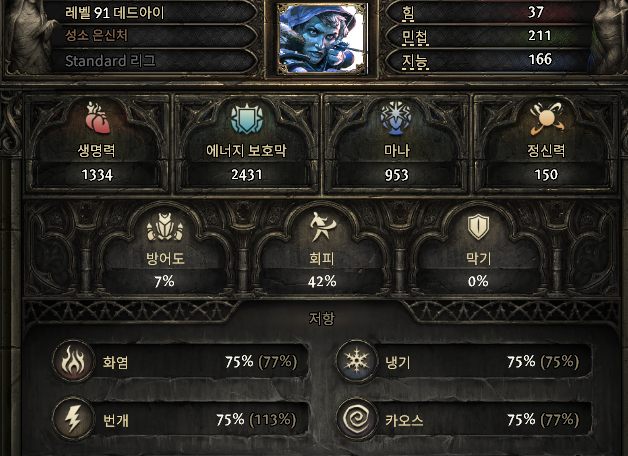The image size is (628, 456).
Task: Click the character portrait thumbnail
Action: (x=322, y=38)
